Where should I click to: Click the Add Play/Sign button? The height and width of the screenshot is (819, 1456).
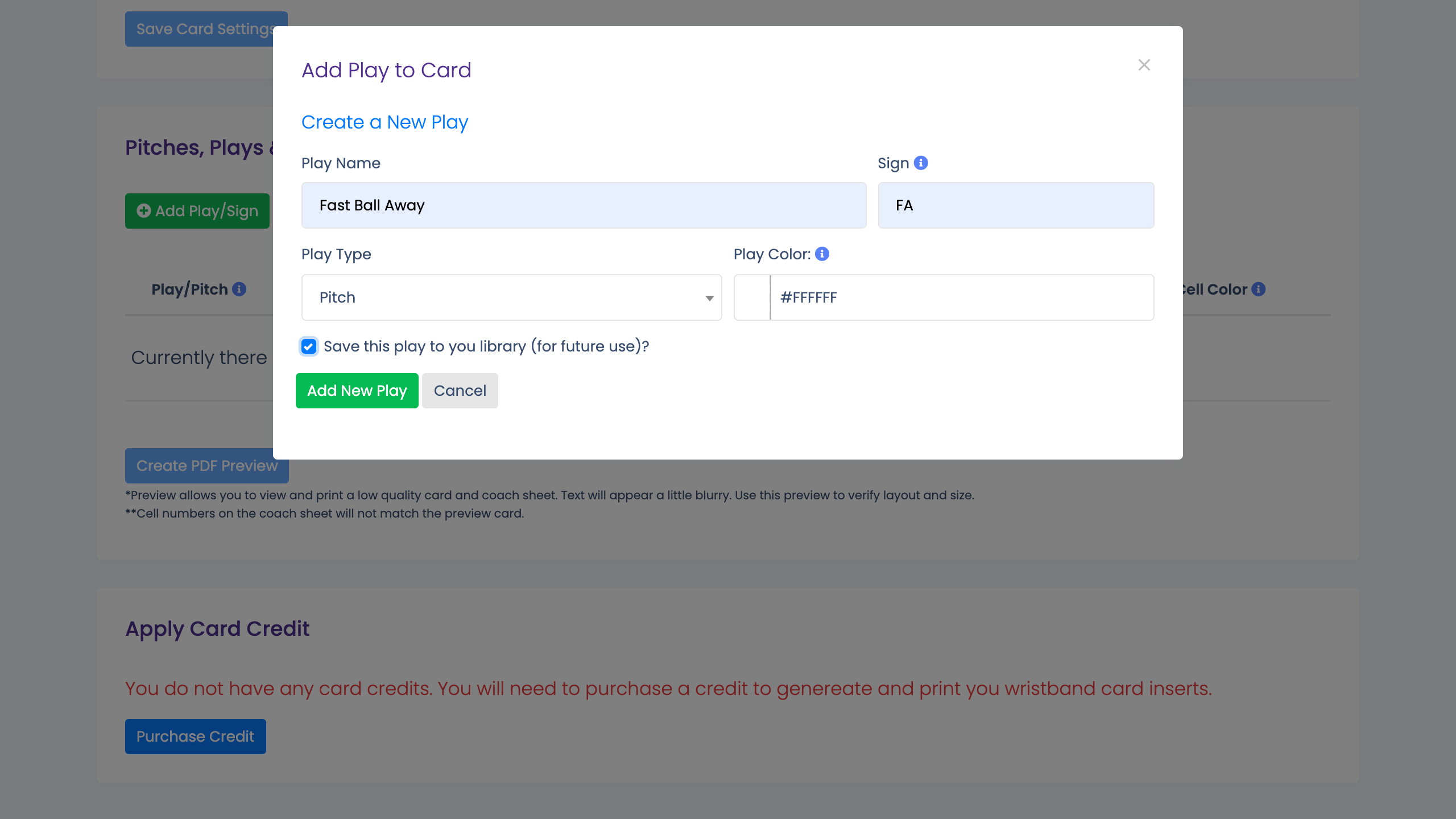tap(197, 211)
